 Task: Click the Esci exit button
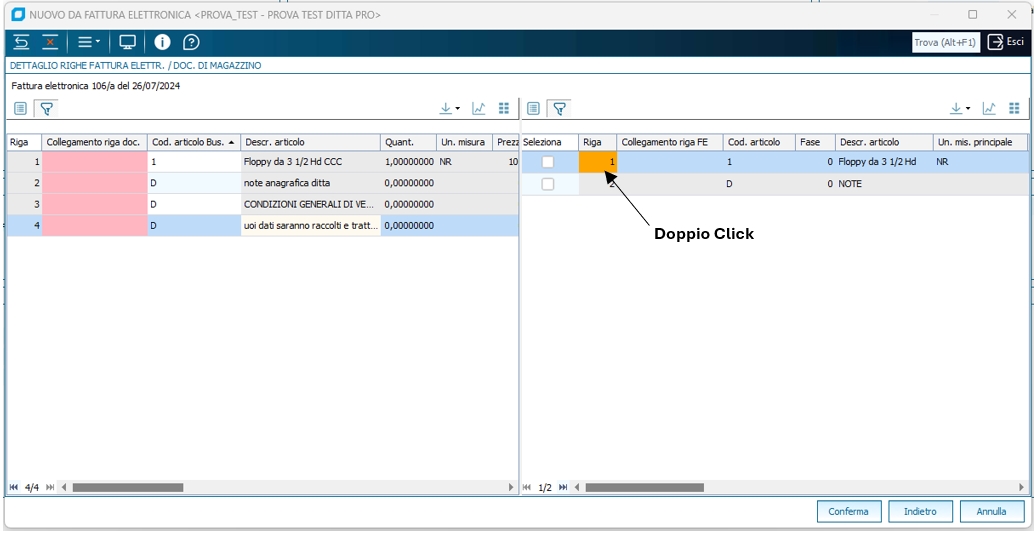pos(1006,42)
